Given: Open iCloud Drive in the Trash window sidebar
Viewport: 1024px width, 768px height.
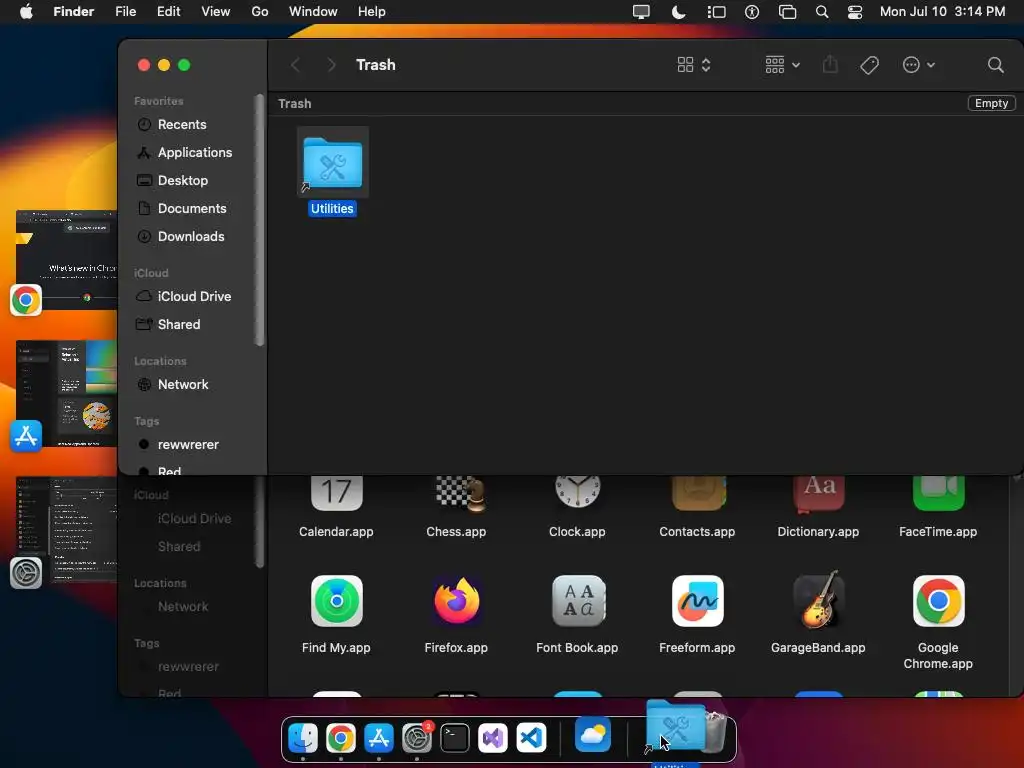Looking at the screenshot, I should 194,296.
